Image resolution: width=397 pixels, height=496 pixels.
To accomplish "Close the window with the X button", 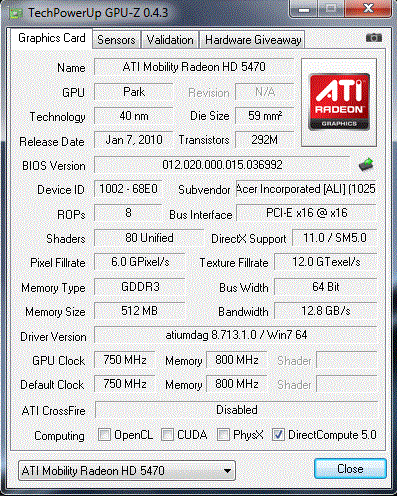I will (368, 9).
